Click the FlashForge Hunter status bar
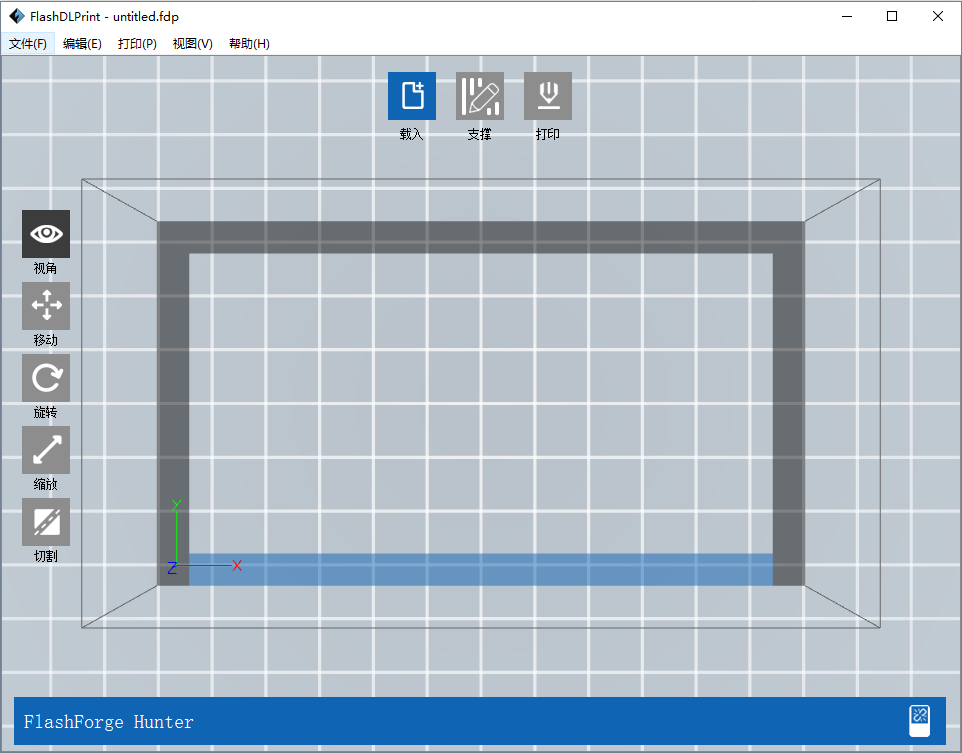Screen dimensions: 962x753 pos(480,721)
